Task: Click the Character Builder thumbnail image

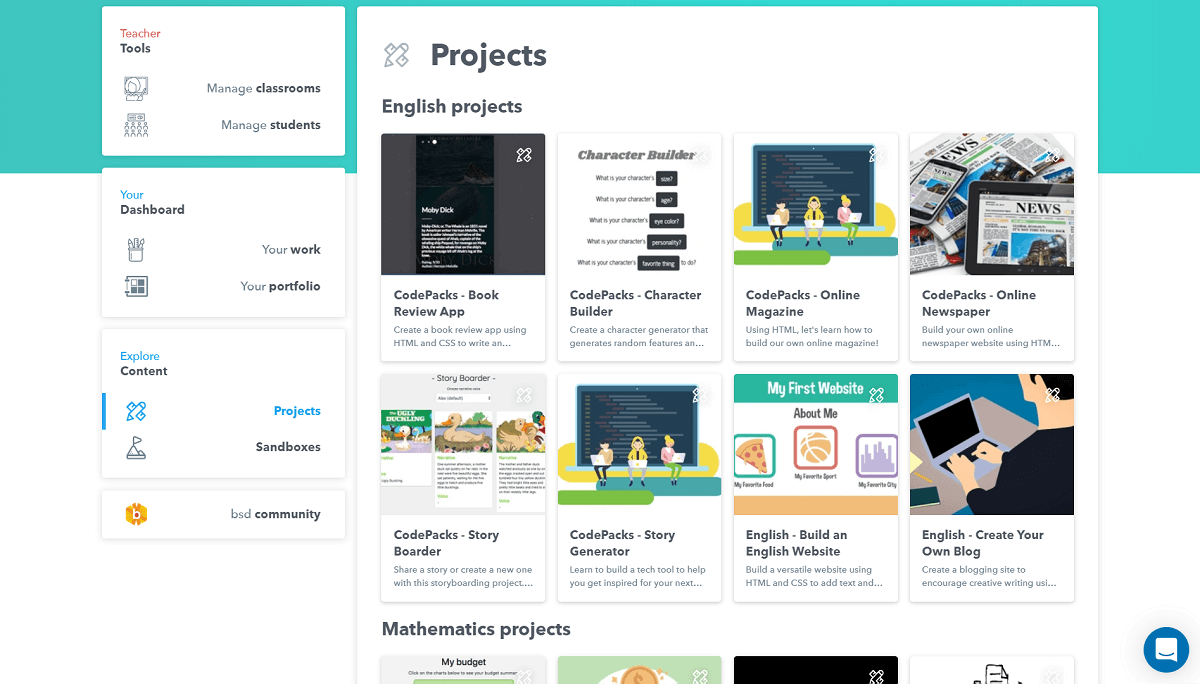Action: click(639, 204)
